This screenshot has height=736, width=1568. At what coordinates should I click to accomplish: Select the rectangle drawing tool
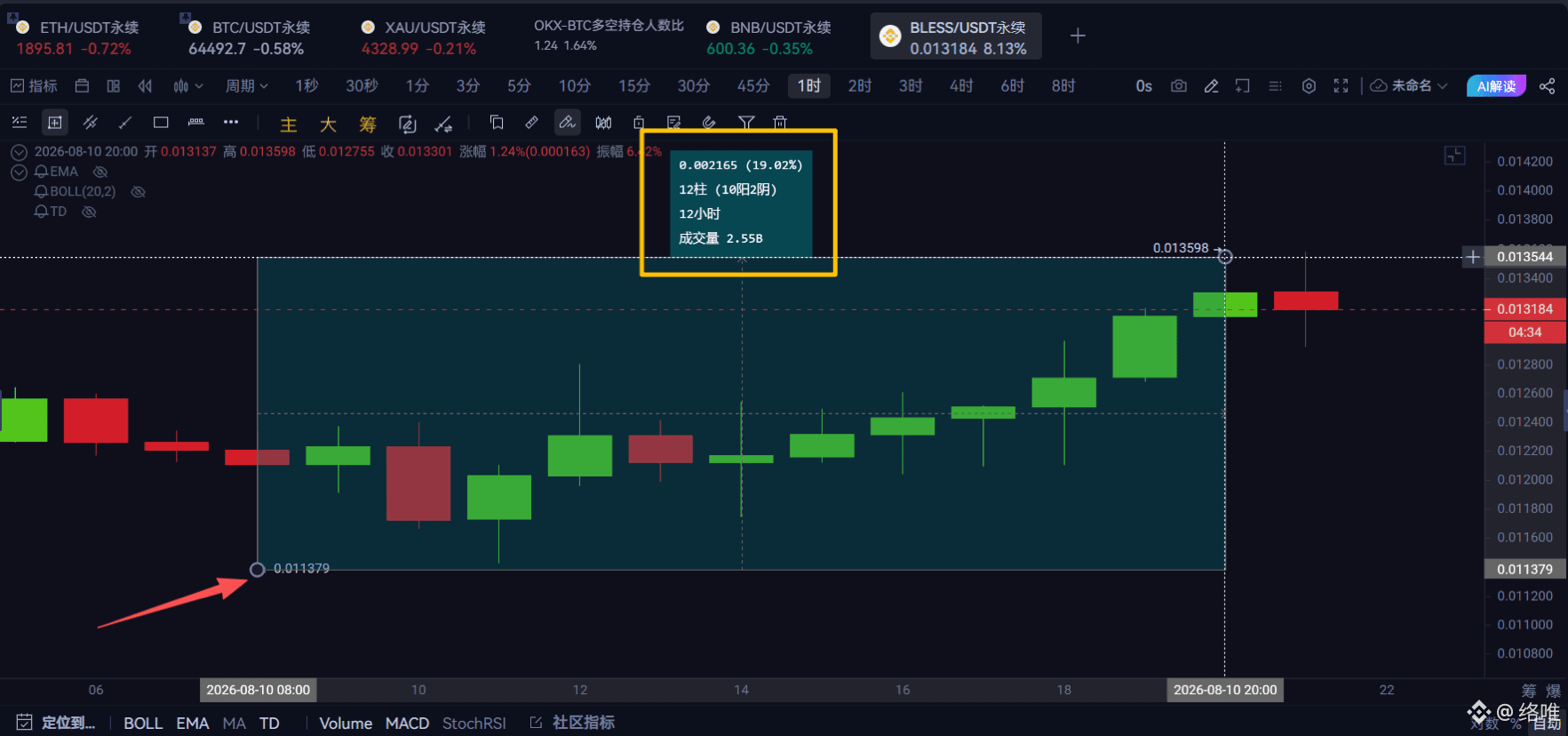(161, 123)
